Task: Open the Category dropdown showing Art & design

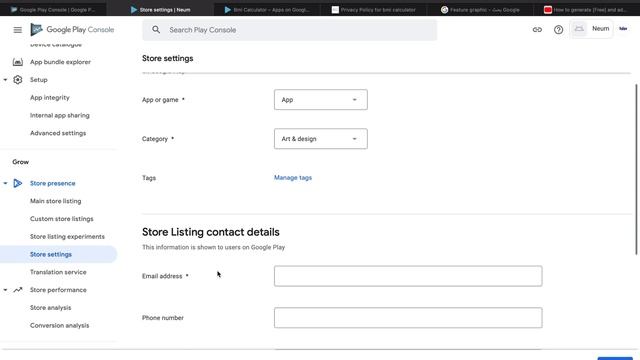Action: coord(320,139)
